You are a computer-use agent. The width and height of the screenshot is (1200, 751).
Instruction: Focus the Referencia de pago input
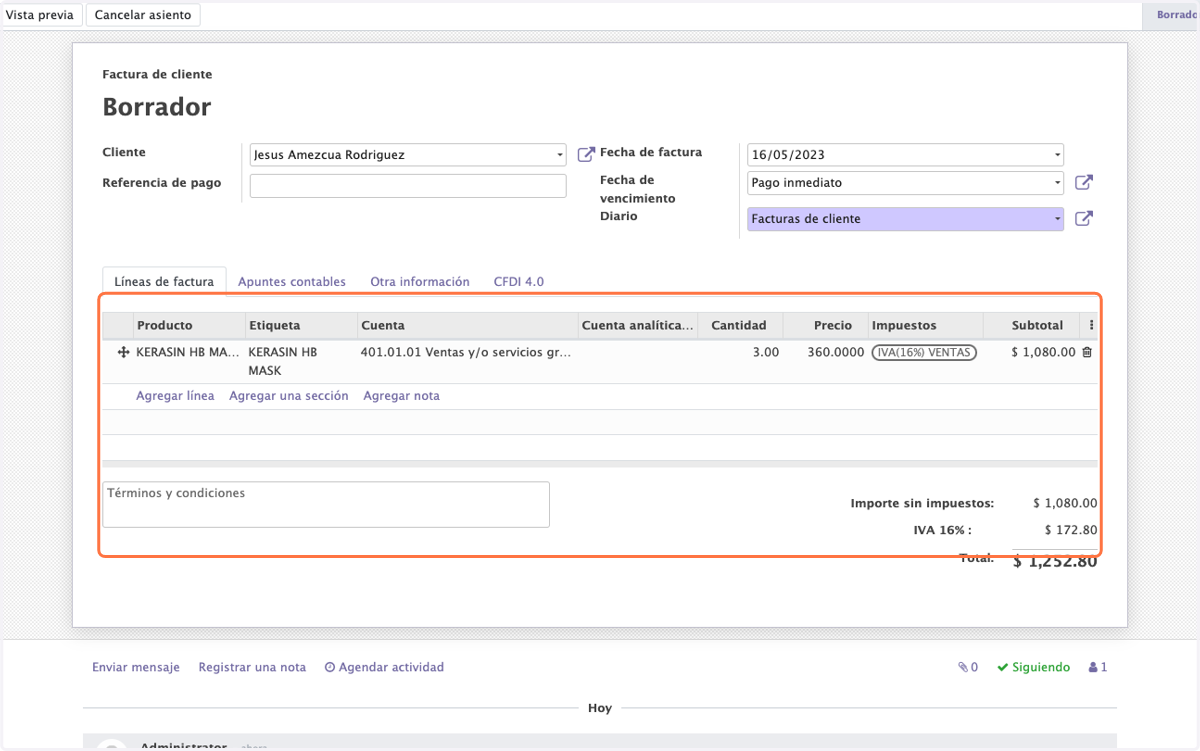click(408, 186)
